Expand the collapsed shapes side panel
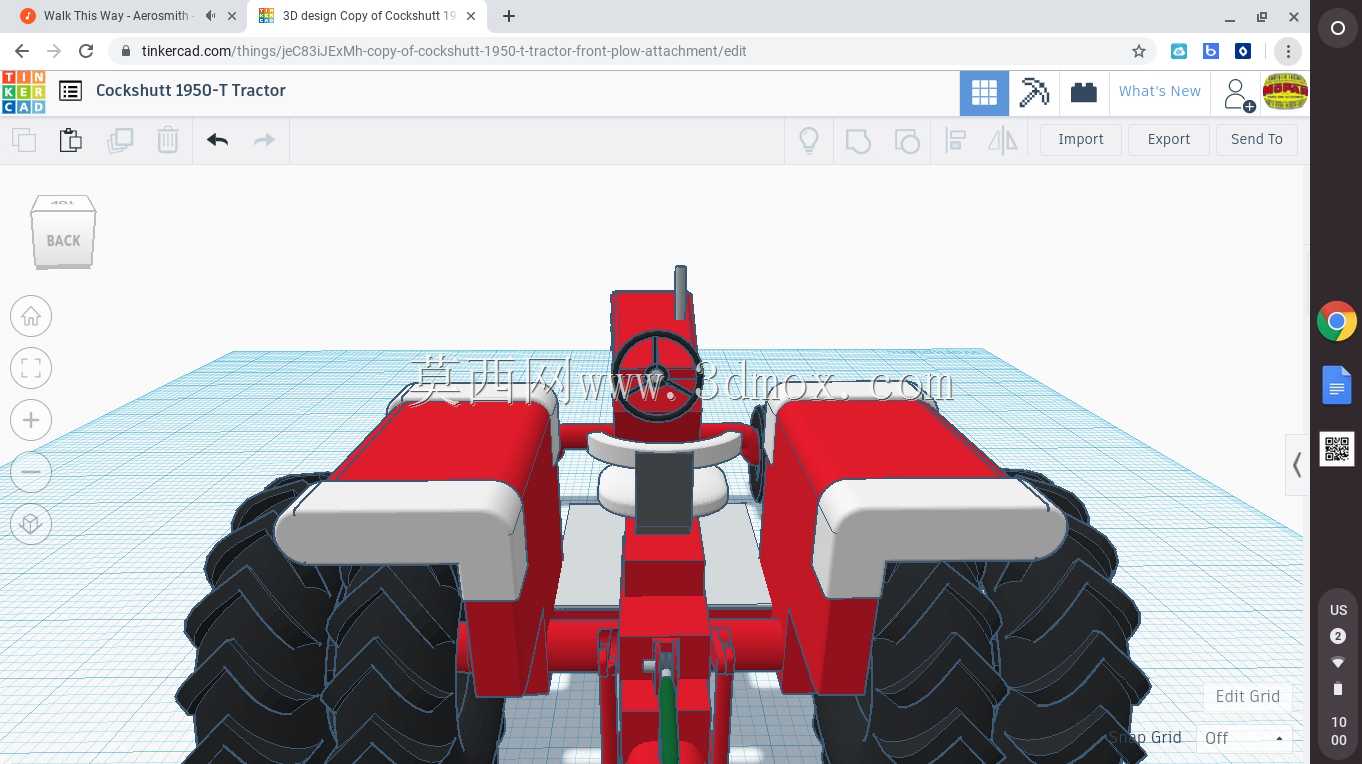This screenshot has width=1362, height=764. point(1297,465)
